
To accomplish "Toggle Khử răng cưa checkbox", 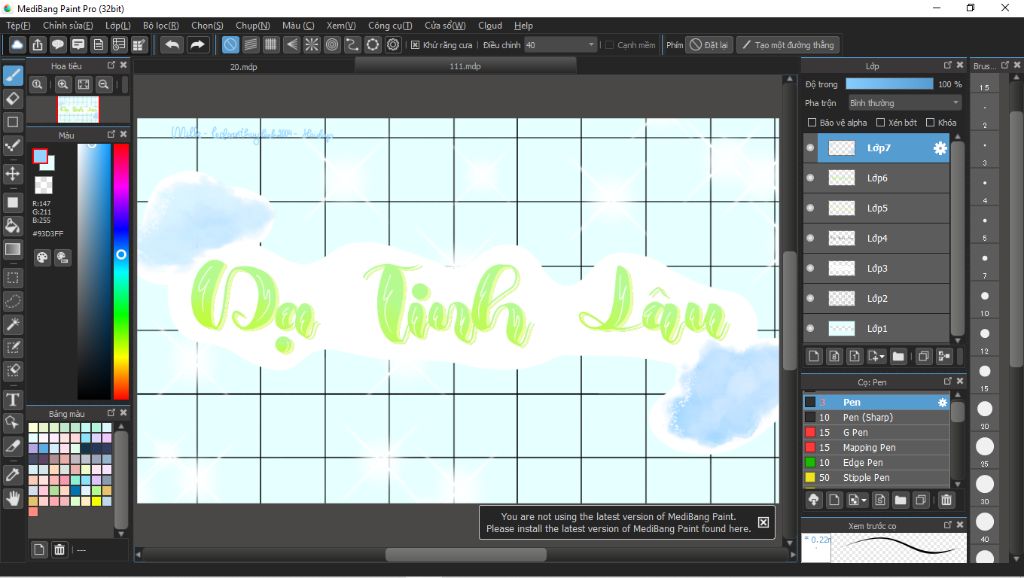I will [415, 45].
